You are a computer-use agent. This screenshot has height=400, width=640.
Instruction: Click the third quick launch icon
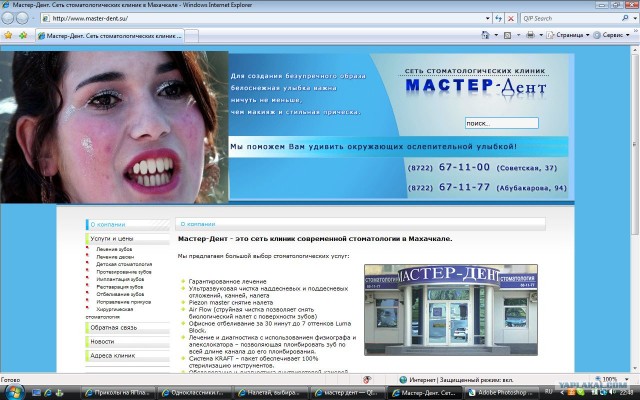coord(59,393)
